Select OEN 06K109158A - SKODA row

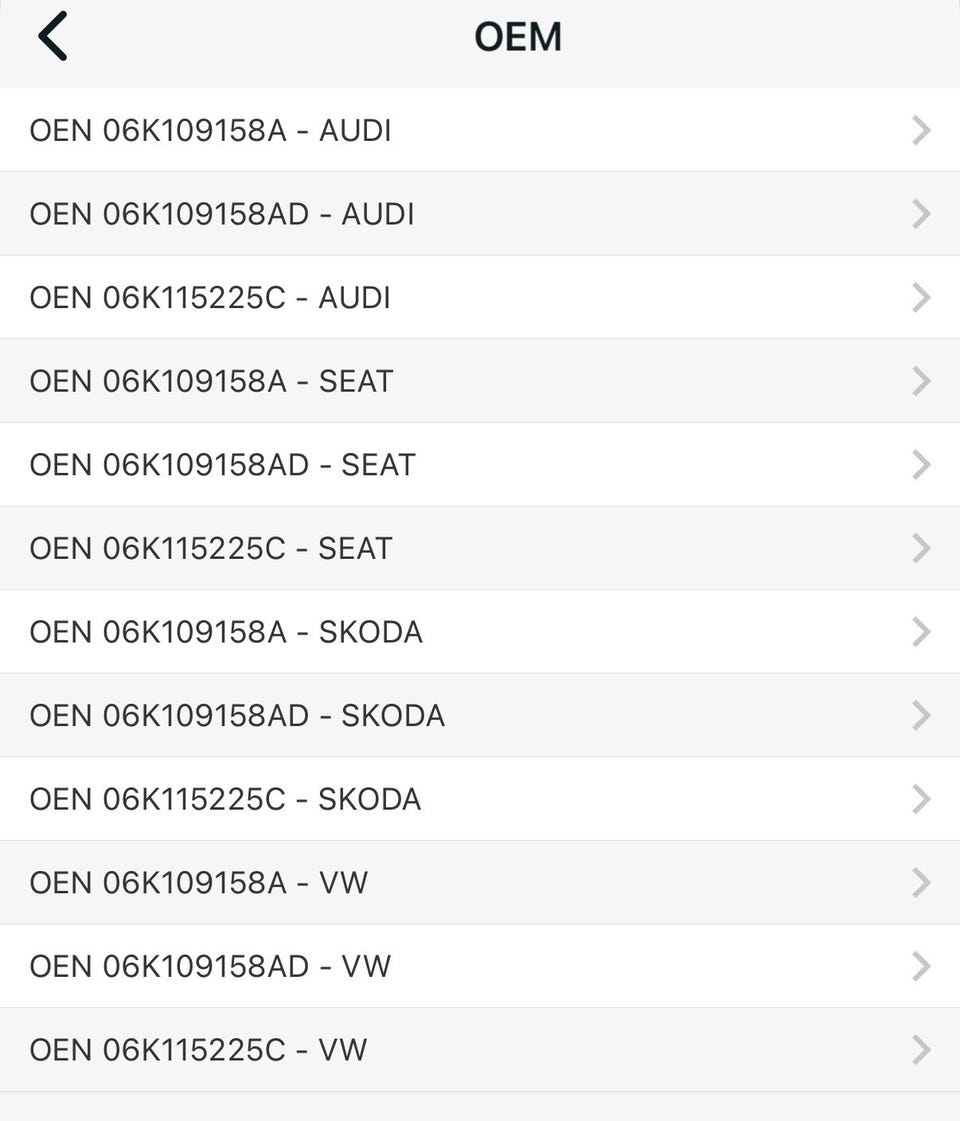click(226, 632)
